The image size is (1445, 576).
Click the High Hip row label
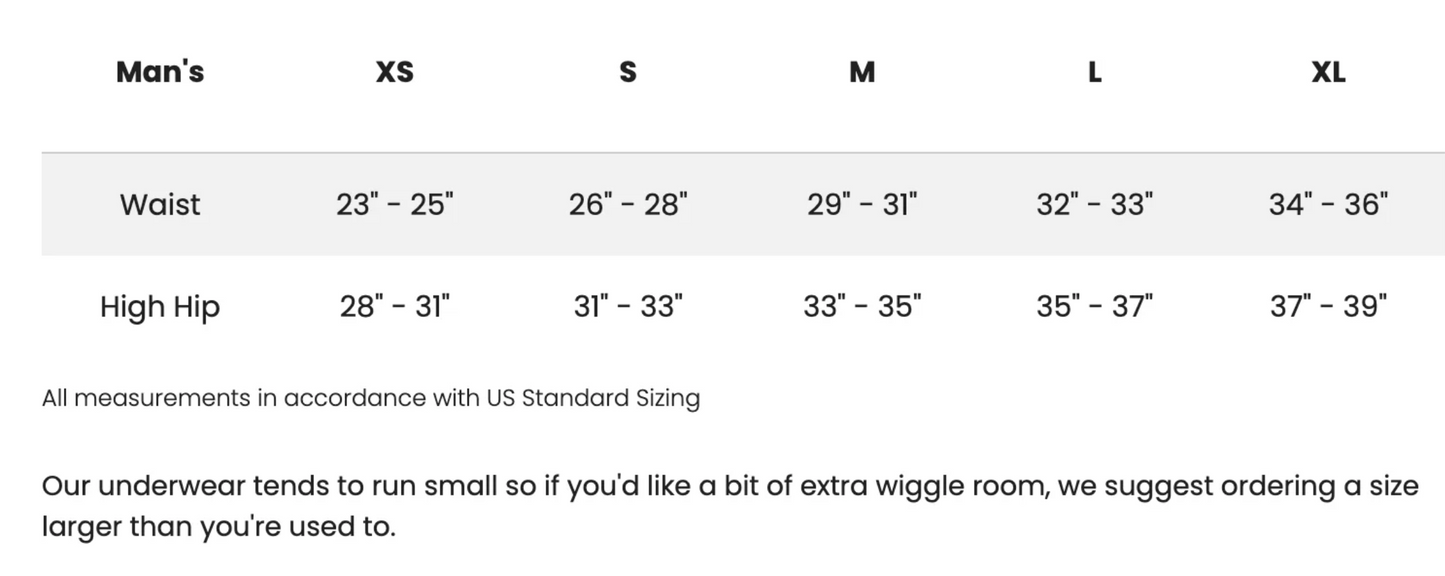(160, 306)
